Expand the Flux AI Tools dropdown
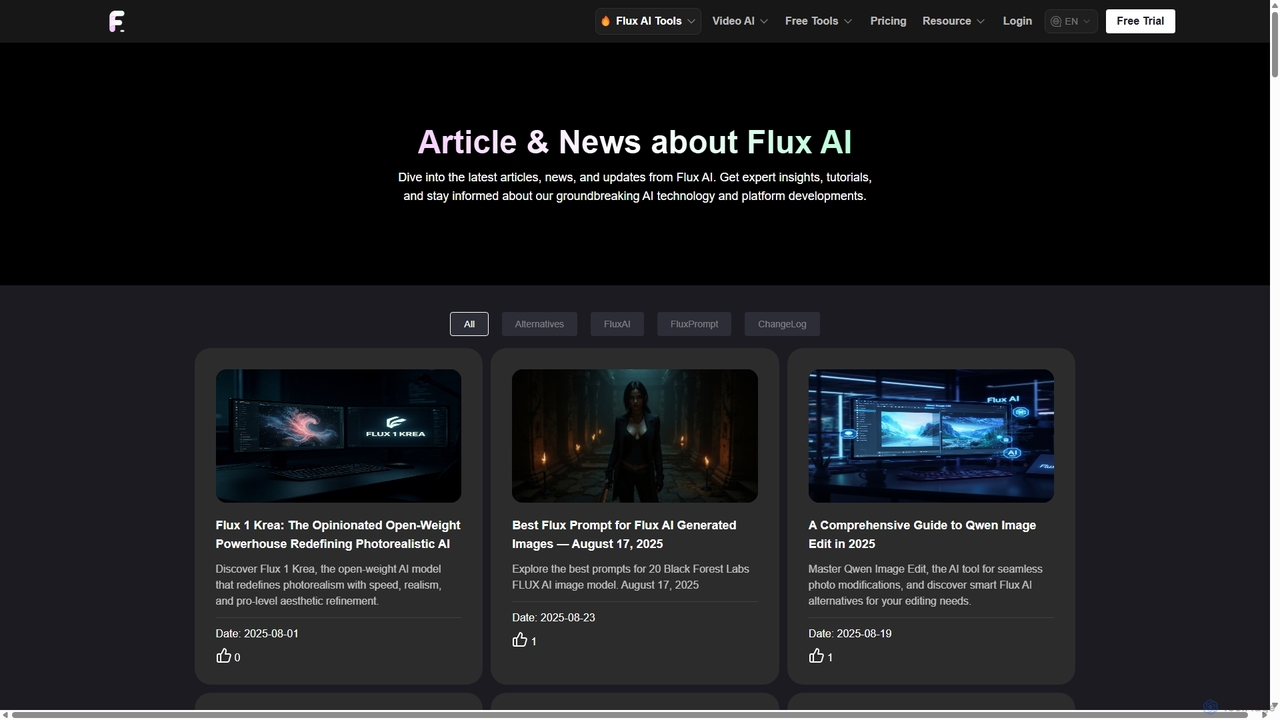The height and width of the screenshot is (720, 1280). coord(648,21)
